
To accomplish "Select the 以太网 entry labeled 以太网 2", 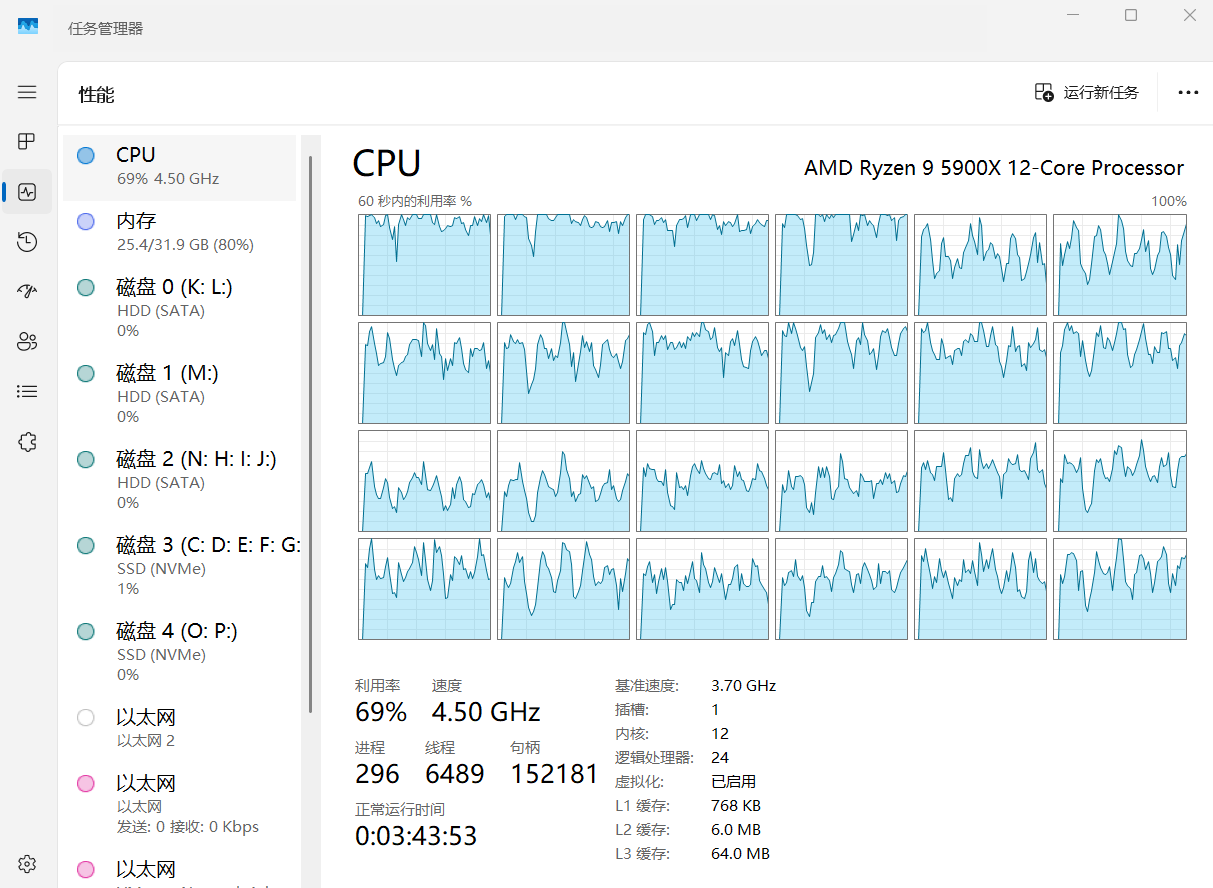I will [x=180, y=728].
